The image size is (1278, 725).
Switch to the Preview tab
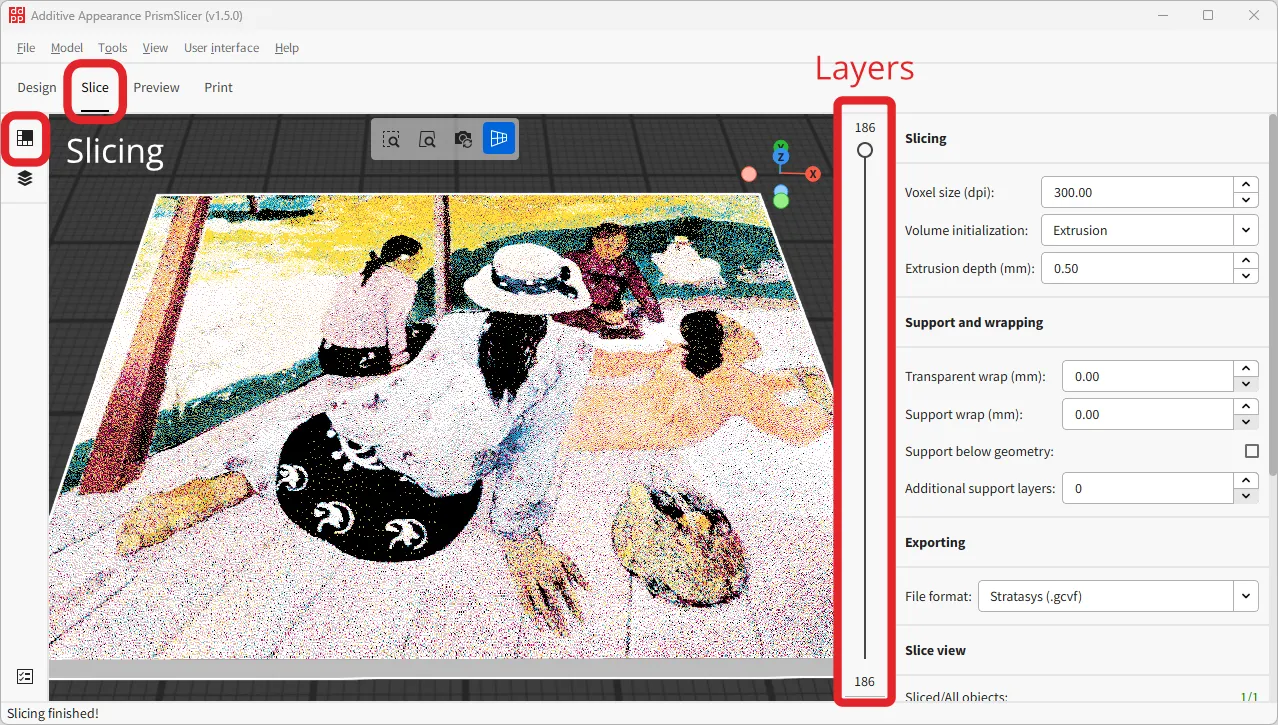[156, 87]
